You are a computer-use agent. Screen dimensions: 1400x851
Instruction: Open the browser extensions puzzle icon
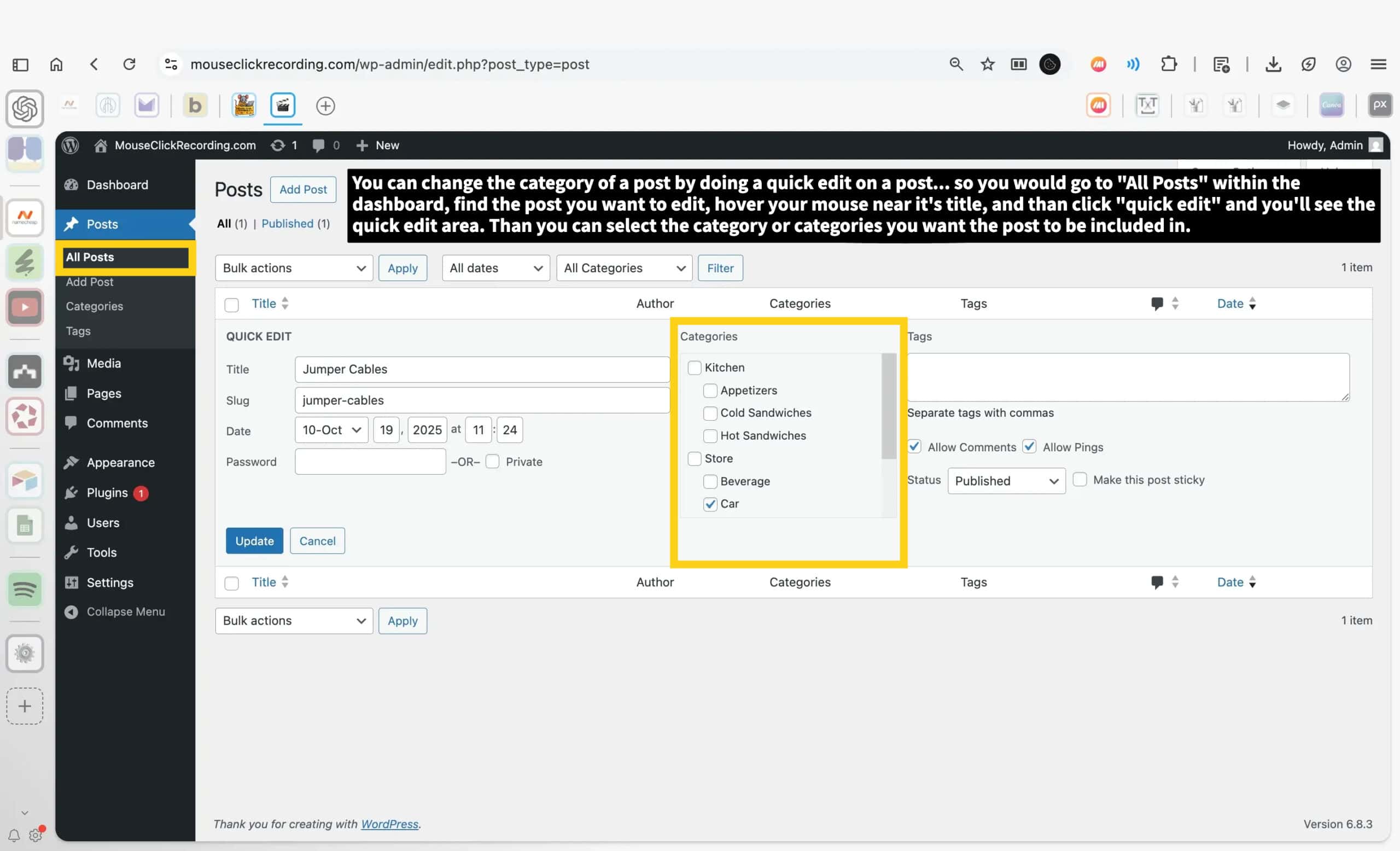[x=1169, y=64]
